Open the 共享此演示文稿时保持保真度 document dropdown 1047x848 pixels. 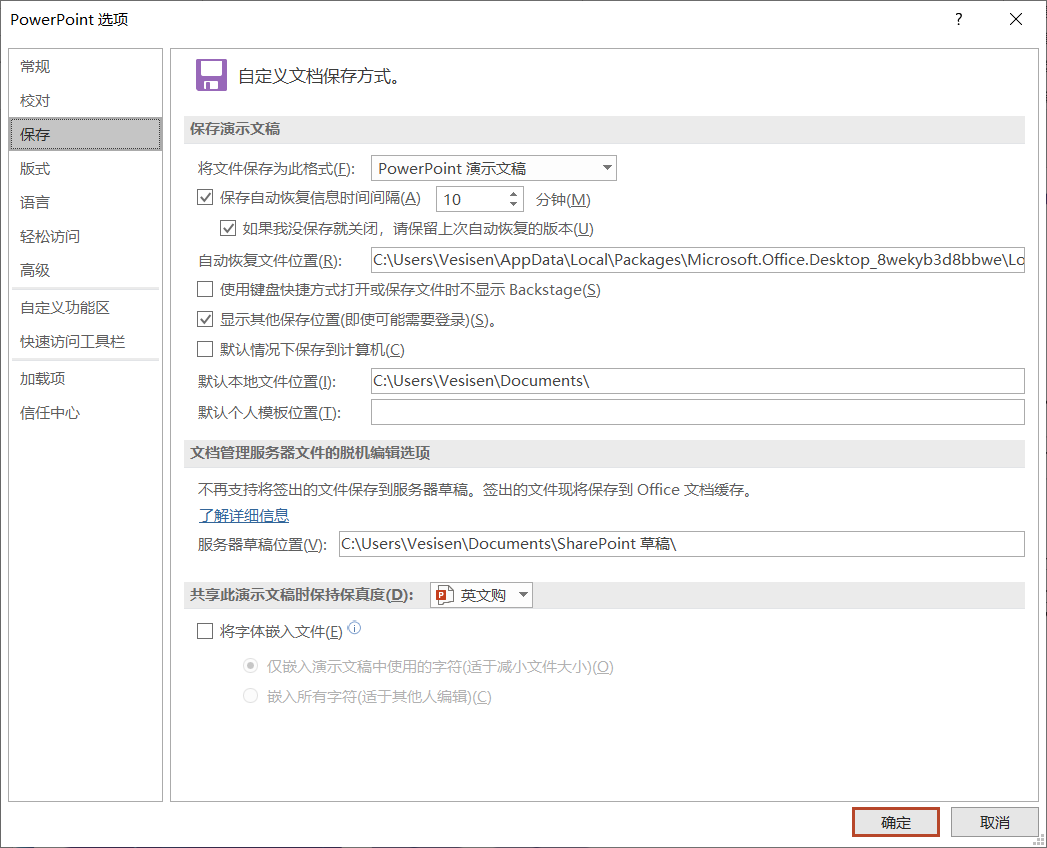pos(481,594)
